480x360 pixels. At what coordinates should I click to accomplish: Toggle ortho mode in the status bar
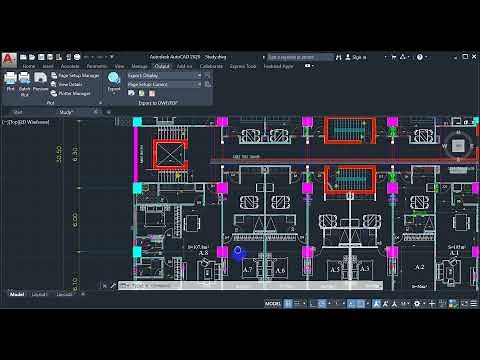(312, 304)
